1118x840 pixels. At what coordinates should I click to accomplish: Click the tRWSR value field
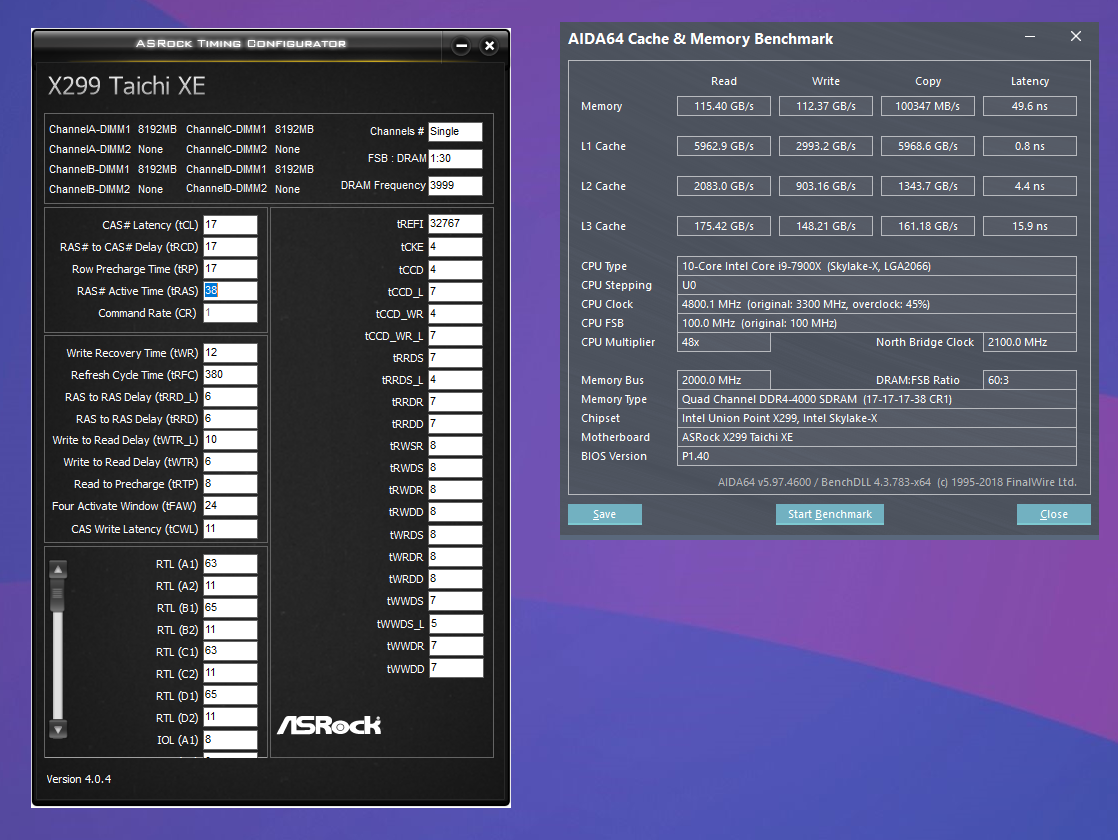click(x=456, y=446)
